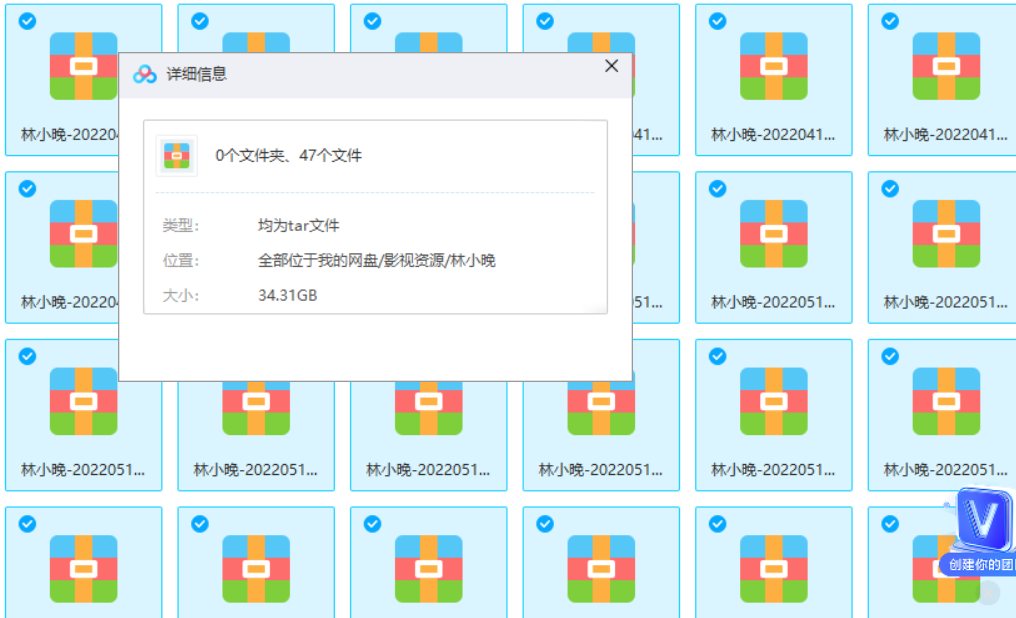Uncheck the third-row leftmost file tile checkmark
This screenshot has height=618, width=1016.
[27, 356]
